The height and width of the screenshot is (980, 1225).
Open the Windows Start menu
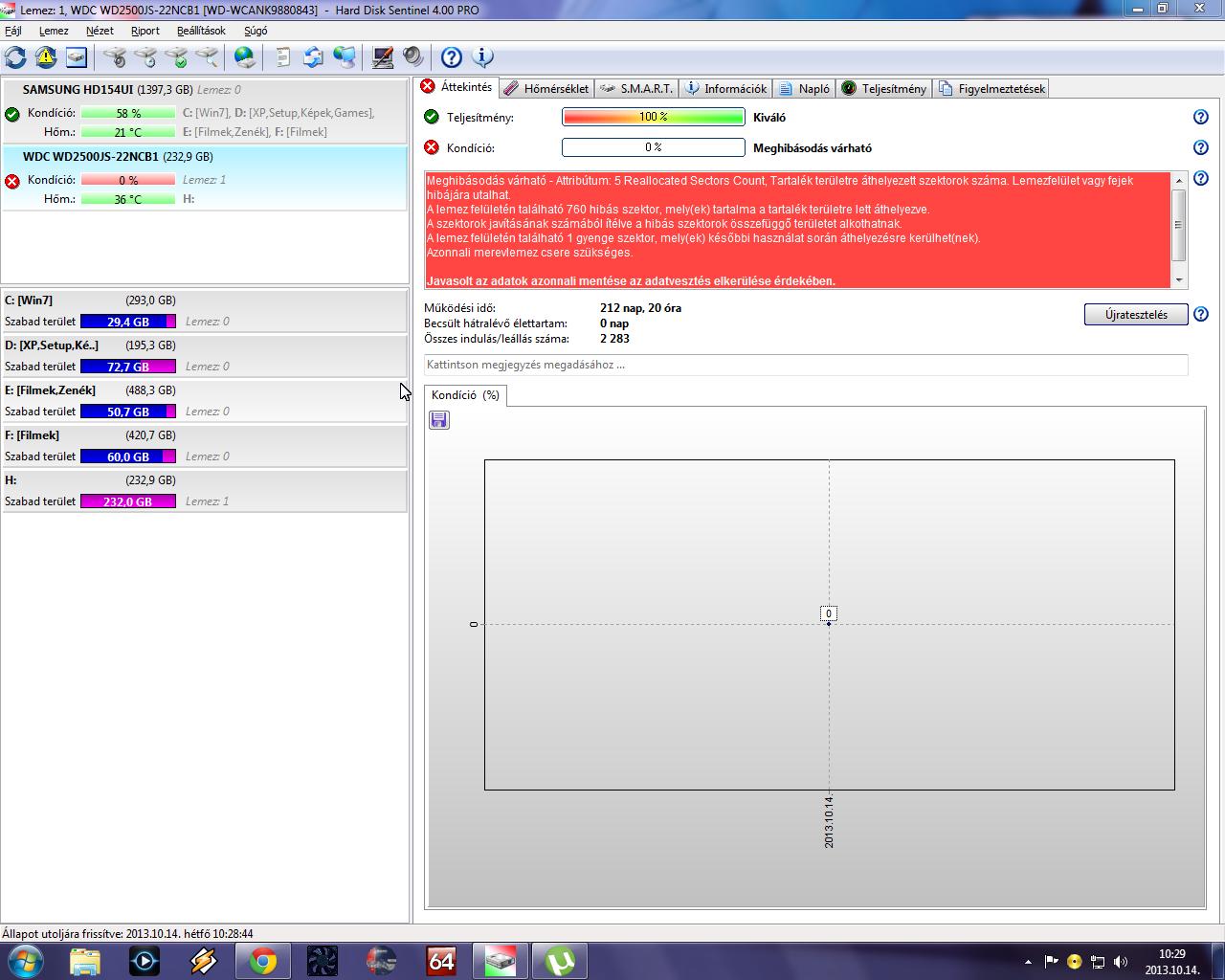pyautogui.click(x=25, y=960)
